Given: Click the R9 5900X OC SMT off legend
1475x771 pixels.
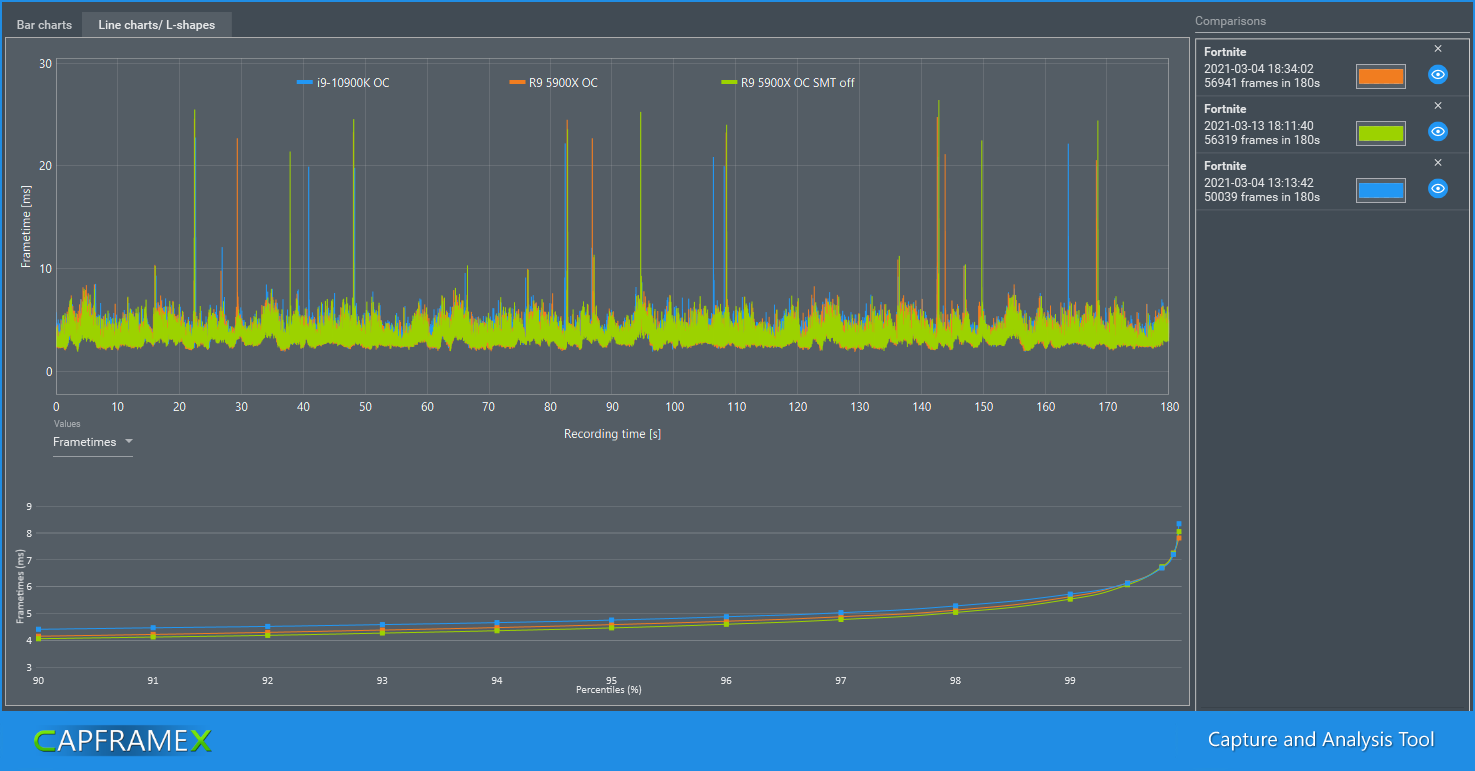Looking at the screenshot, I should 788,83.
